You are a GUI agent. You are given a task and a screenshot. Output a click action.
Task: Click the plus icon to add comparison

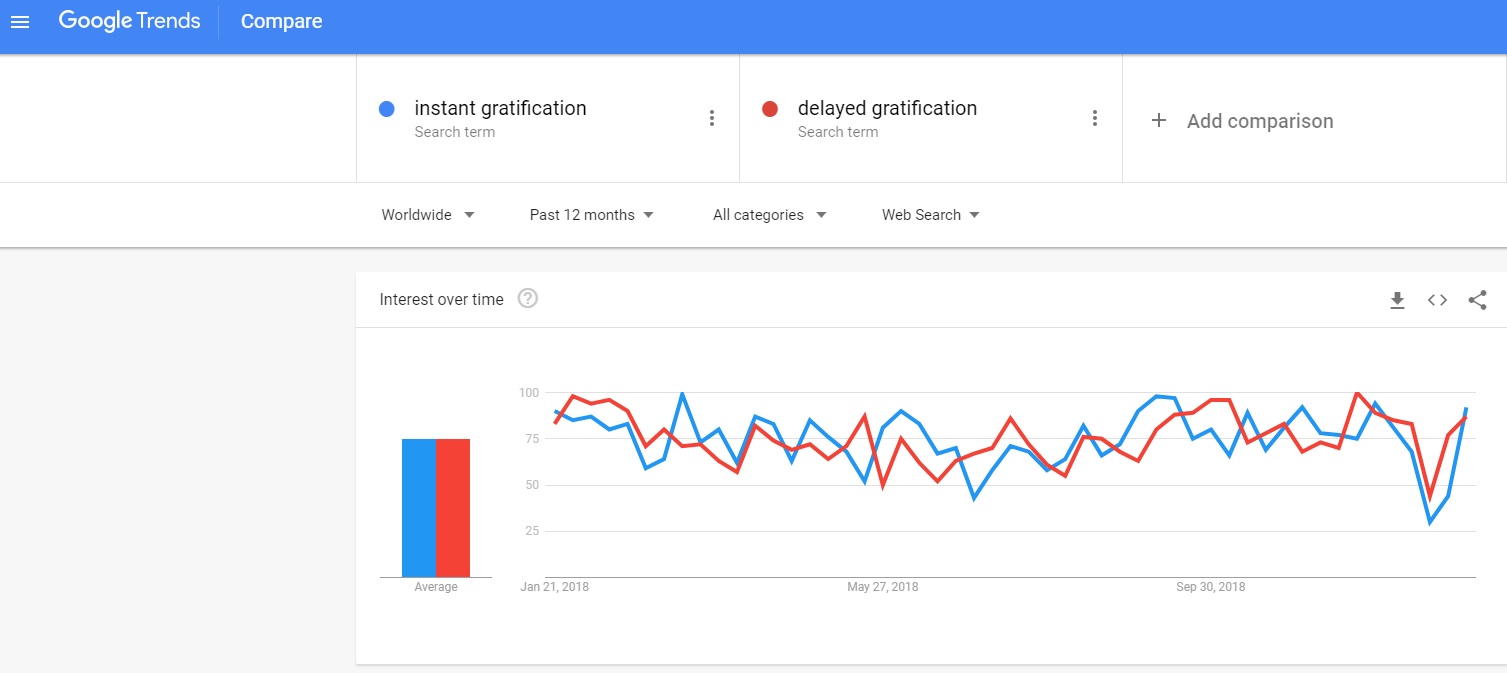(x=1159, y=120)
